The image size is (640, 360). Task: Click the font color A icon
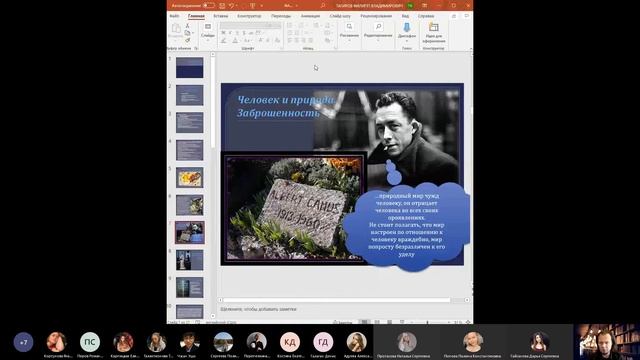(x=235, y=40)
